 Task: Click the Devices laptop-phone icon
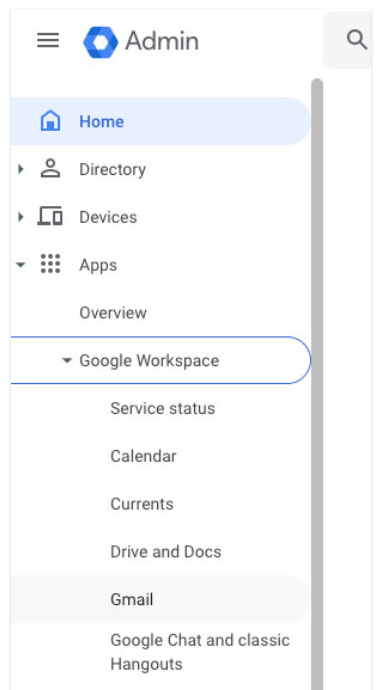click(x=50, y=217)
